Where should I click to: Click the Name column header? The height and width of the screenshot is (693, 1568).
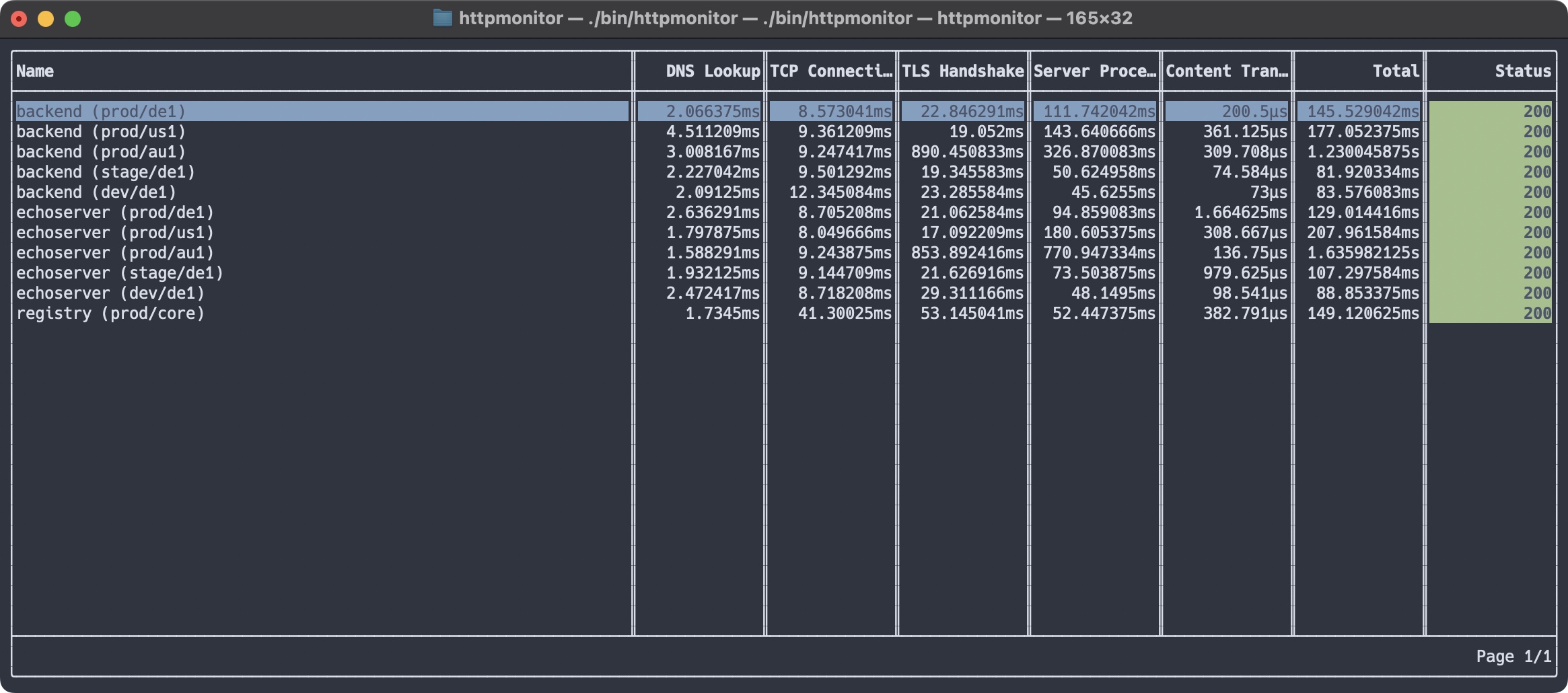coord(35,71)
